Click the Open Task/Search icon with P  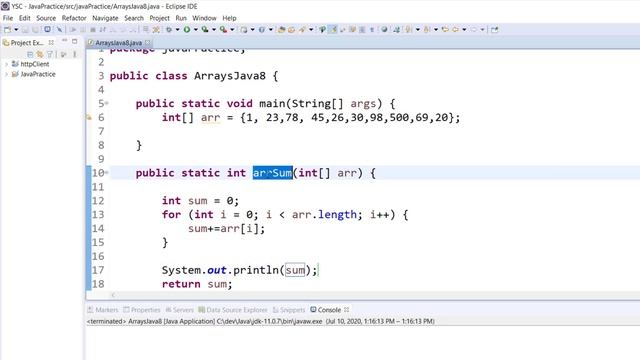pyautogui.click(x=322, y=29)
